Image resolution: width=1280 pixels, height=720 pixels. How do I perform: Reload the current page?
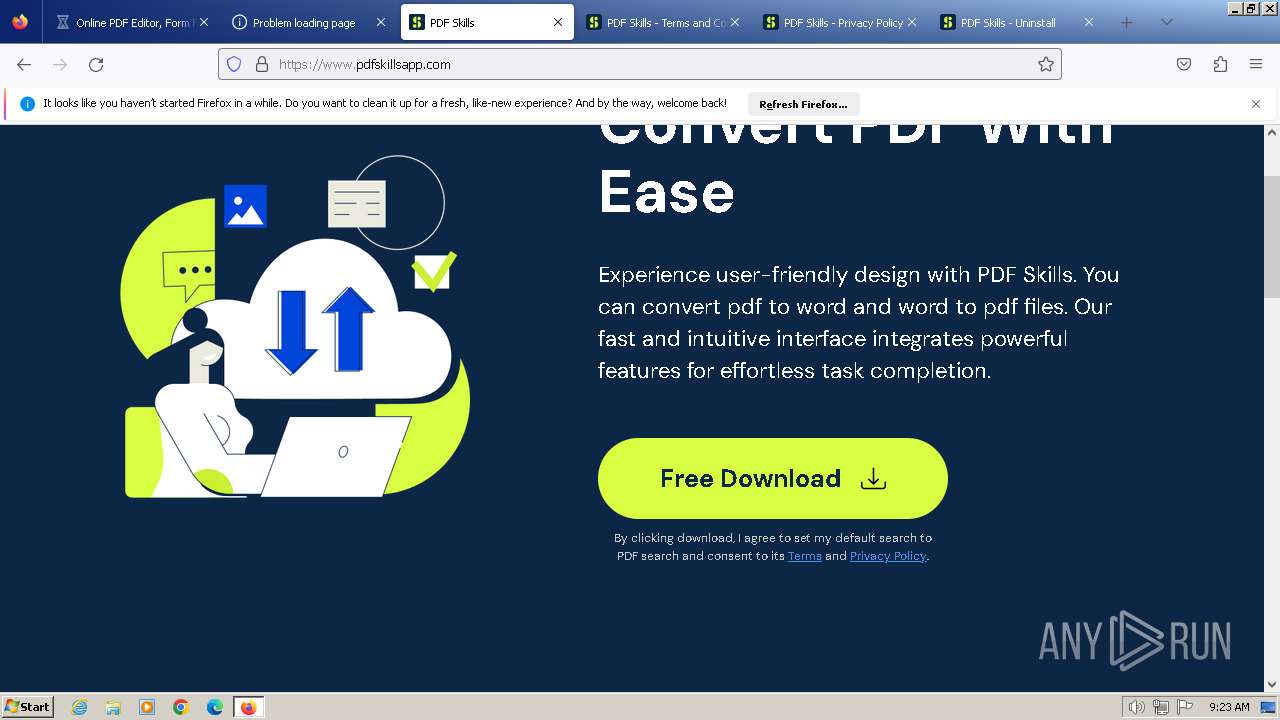coord(96,64)
